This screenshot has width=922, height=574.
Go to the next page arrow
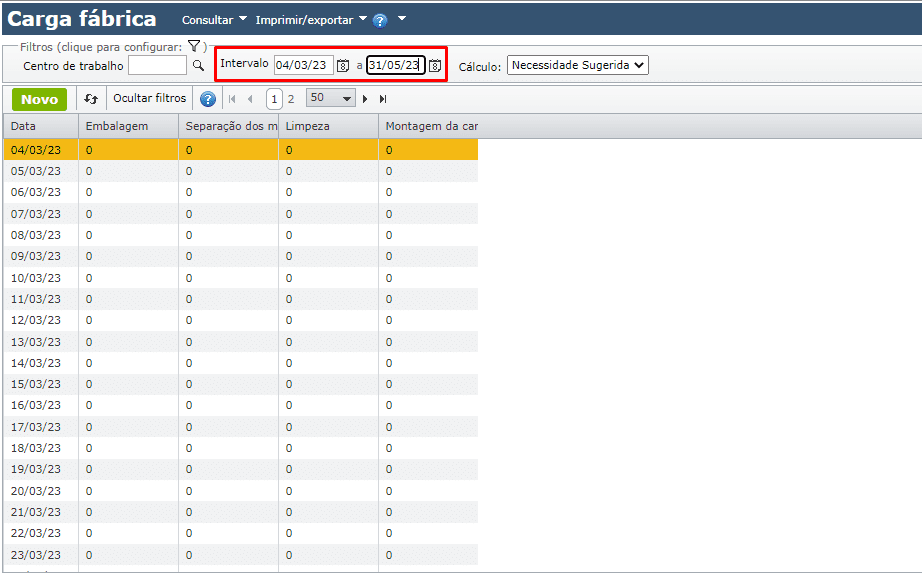click(365, 99)
